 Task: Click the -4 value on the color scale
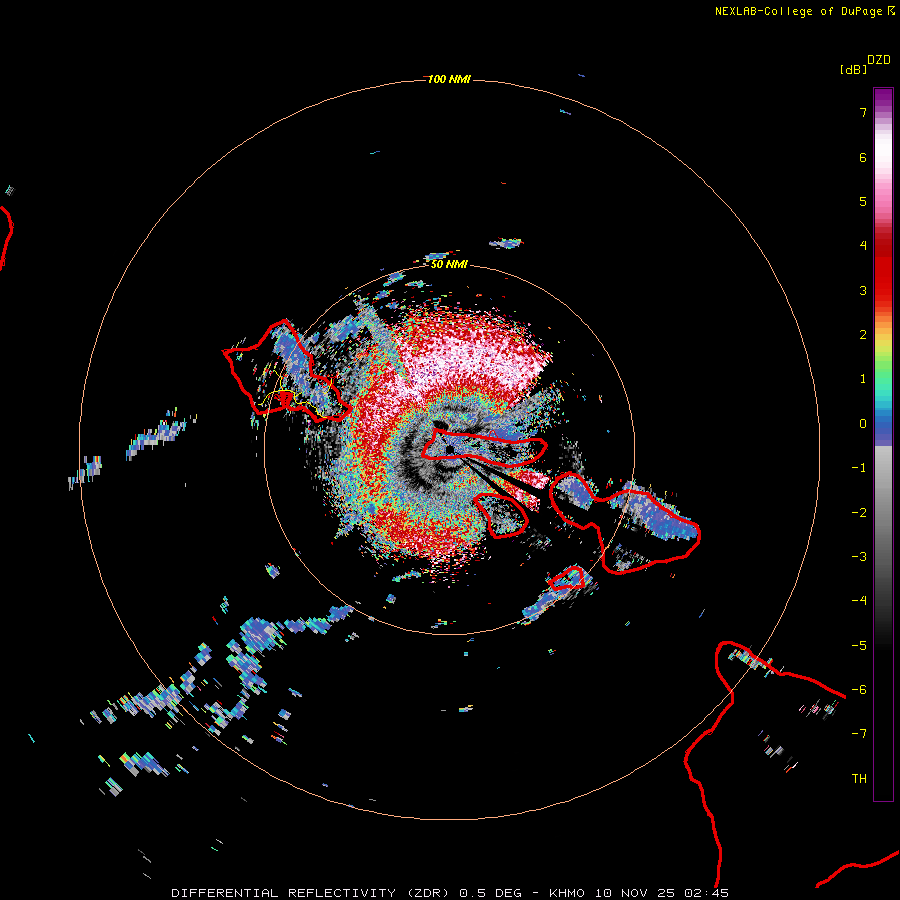859,600
